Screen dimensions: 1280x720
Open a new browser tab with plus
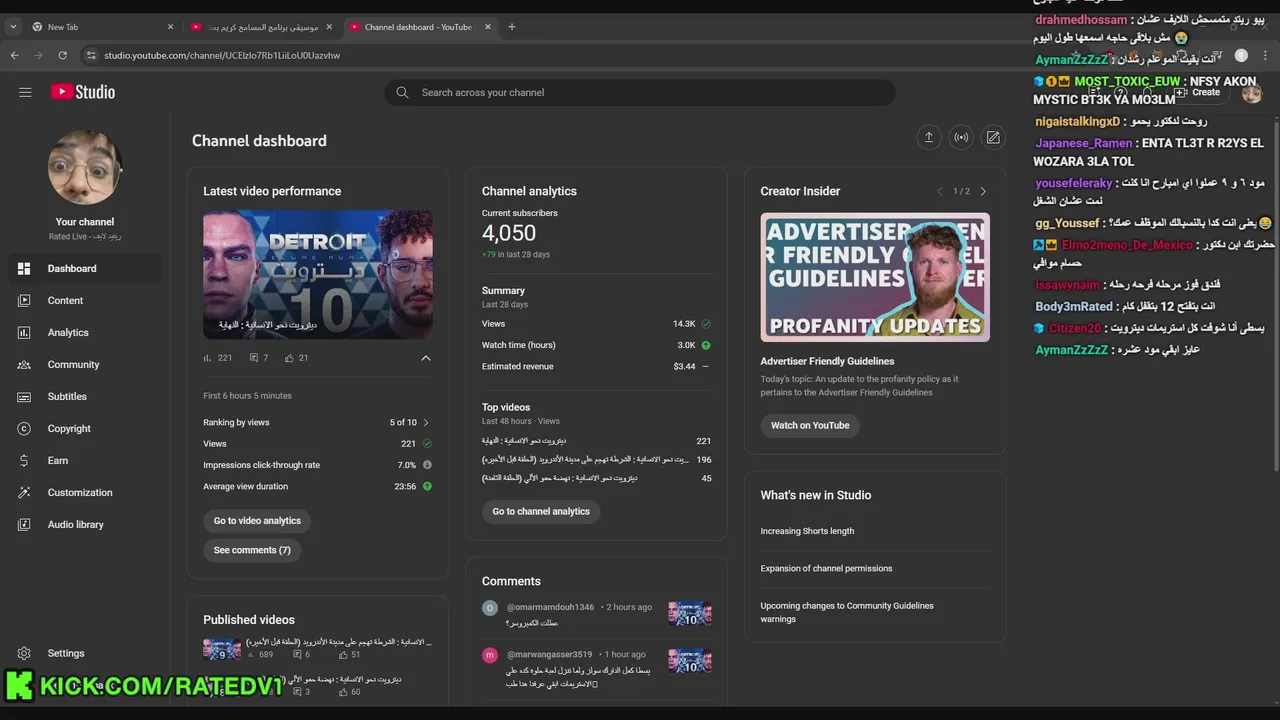pyautogui.click(x=512, y=27)
